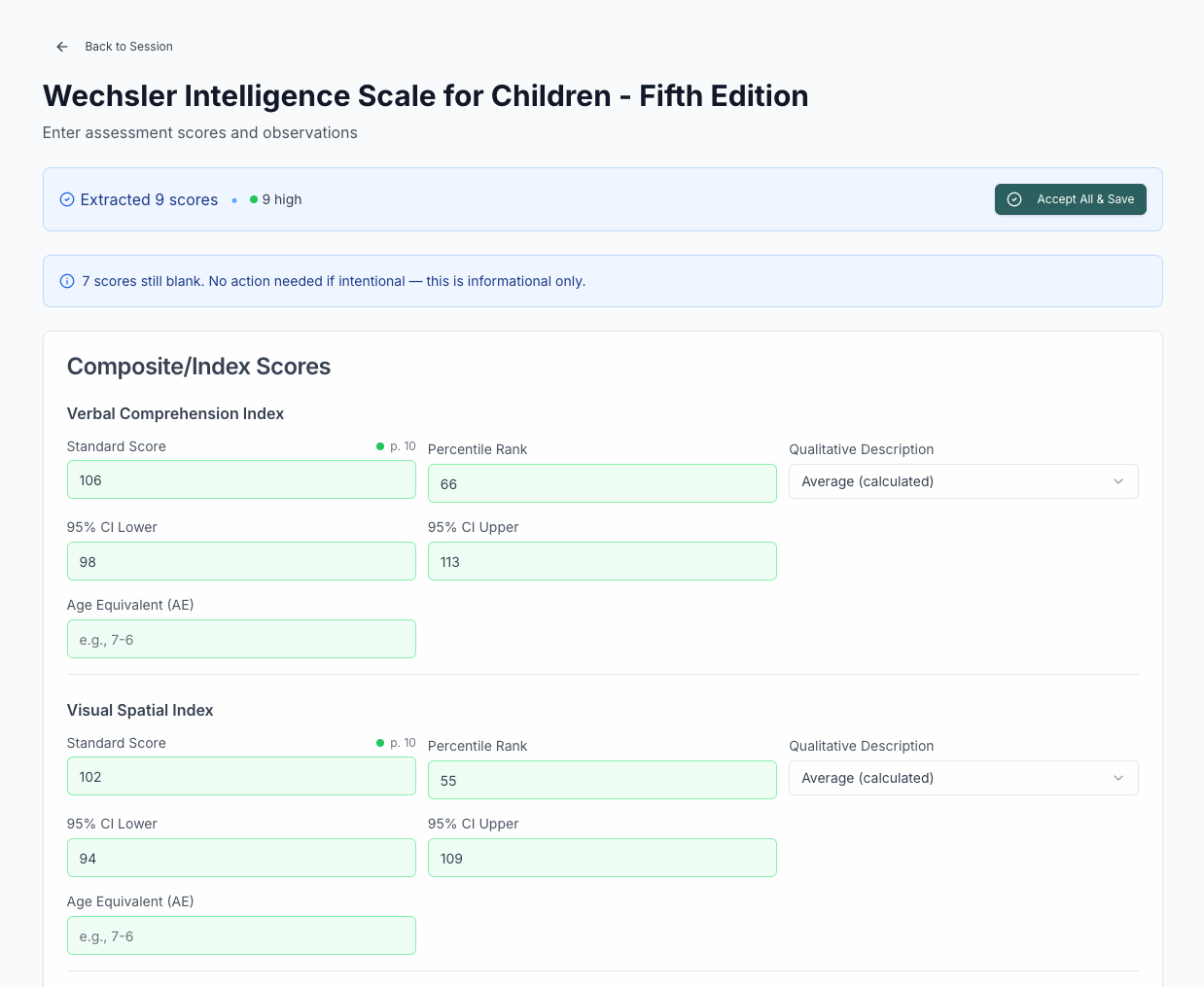1204x987 pixels.
Task: Click the 7 scores still blank notice text
Action: click(334, 281)
